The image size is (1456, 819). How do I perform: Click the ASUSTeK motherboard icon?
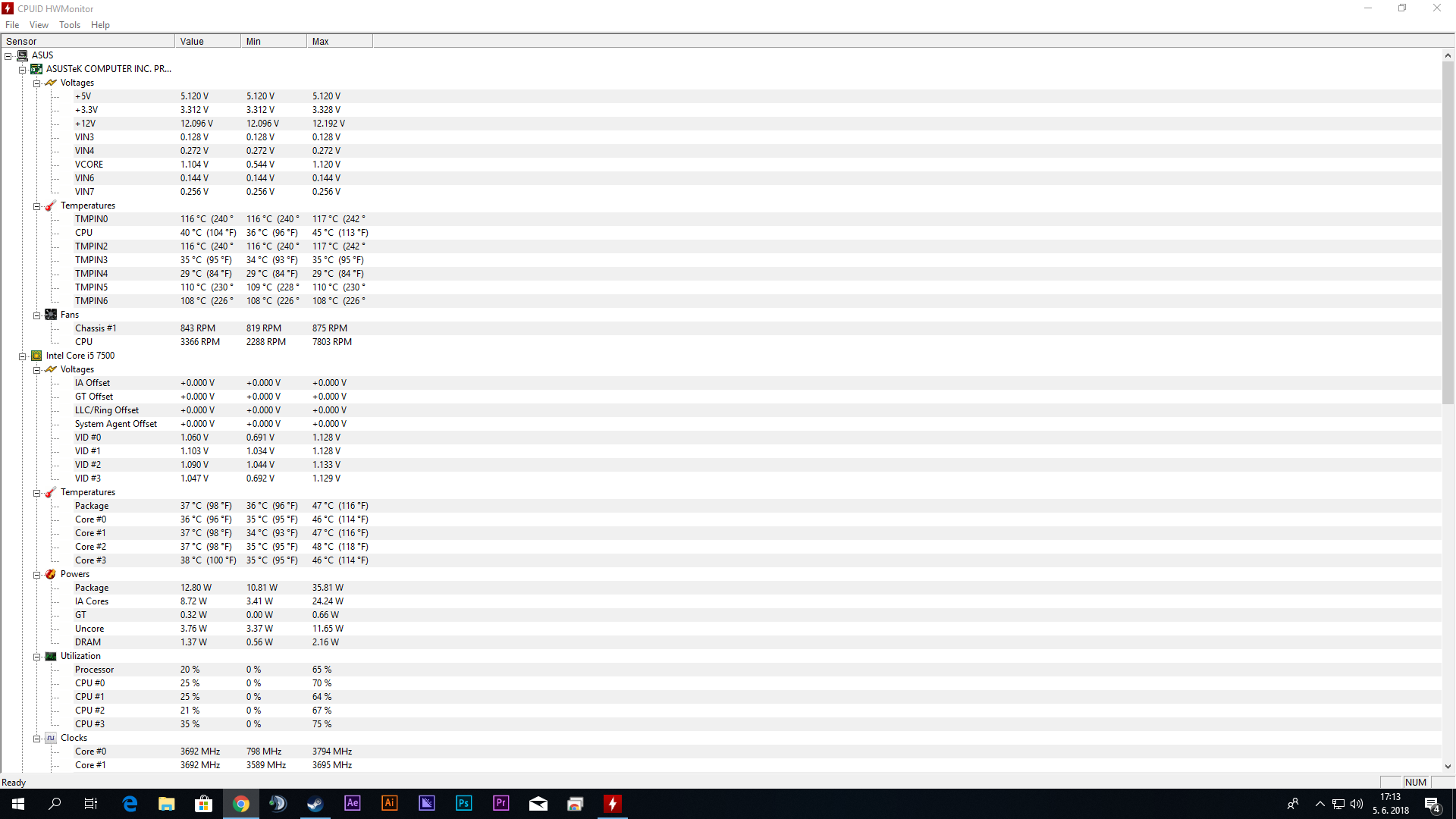tap(36, 69)
